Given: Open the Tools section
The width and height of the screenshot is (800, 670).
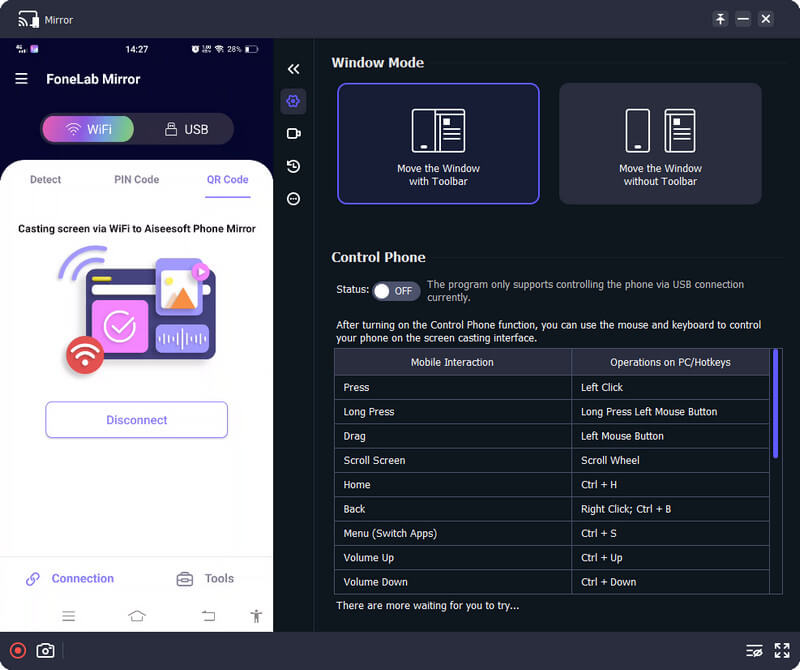Looking at the screenshot, I should tap(205, 578).
